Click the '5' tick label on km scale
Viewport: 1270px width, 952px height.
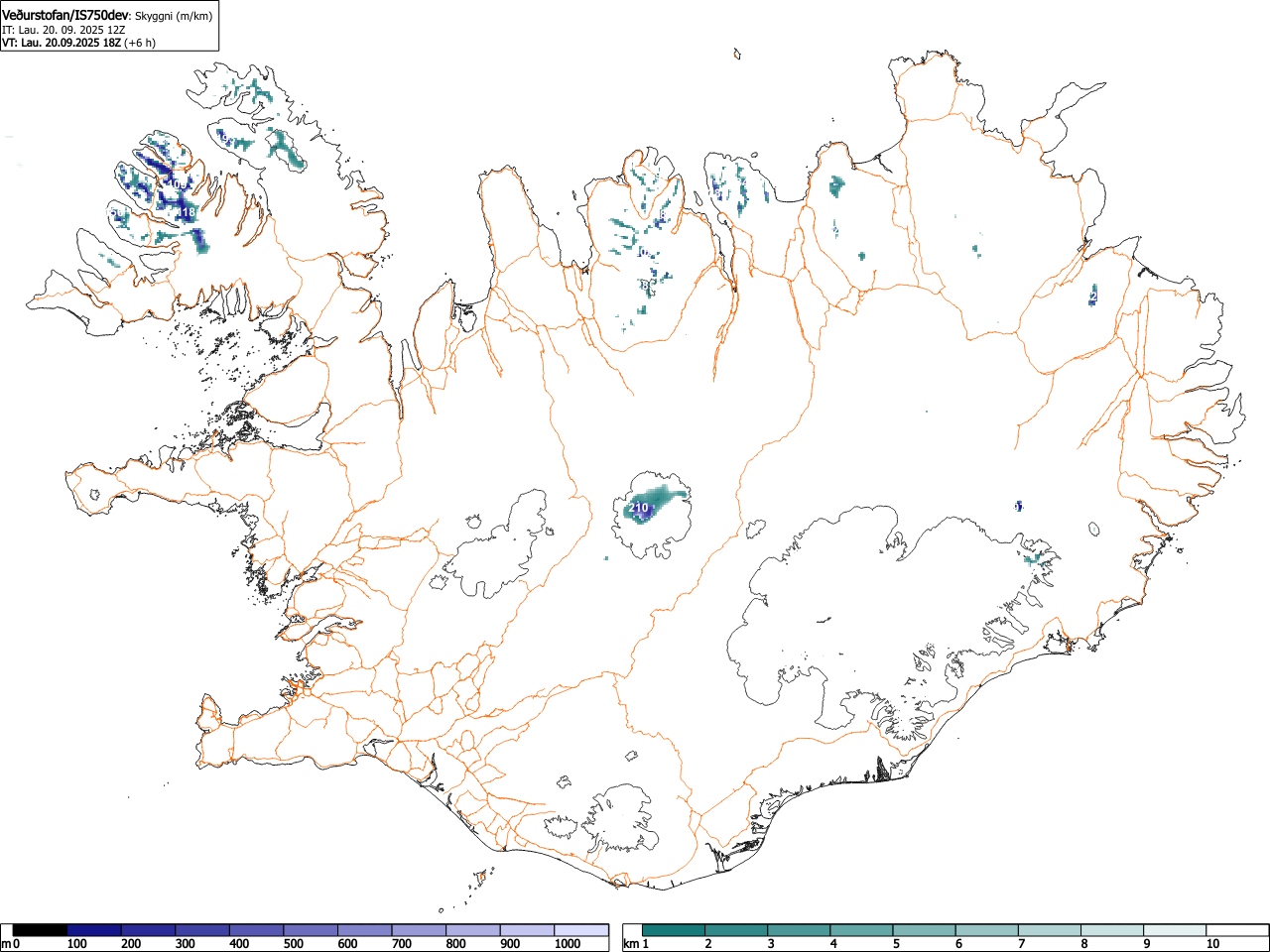point(895,944)
